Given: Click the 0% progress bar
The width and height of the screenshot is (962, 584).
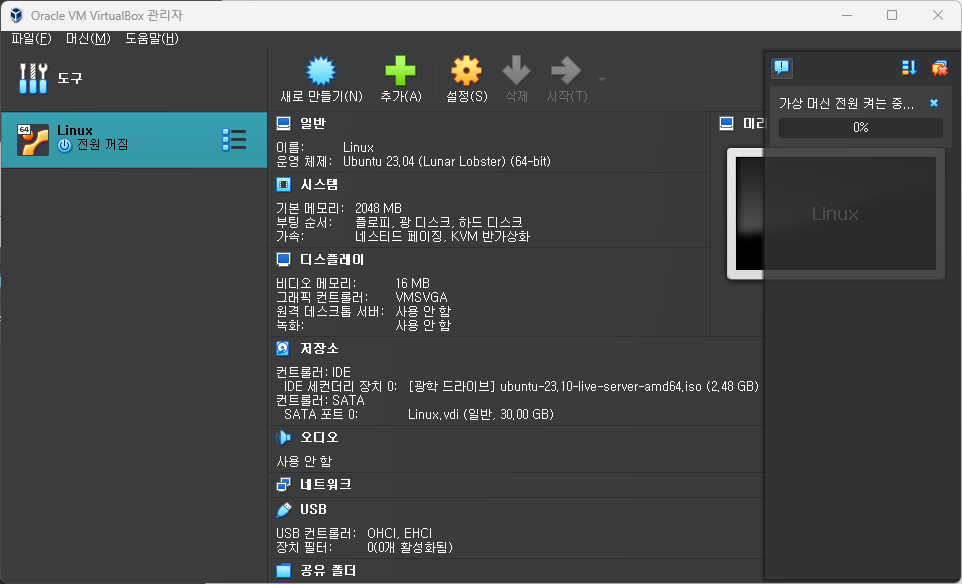Looking at the screenshot, I should [860, 128].
